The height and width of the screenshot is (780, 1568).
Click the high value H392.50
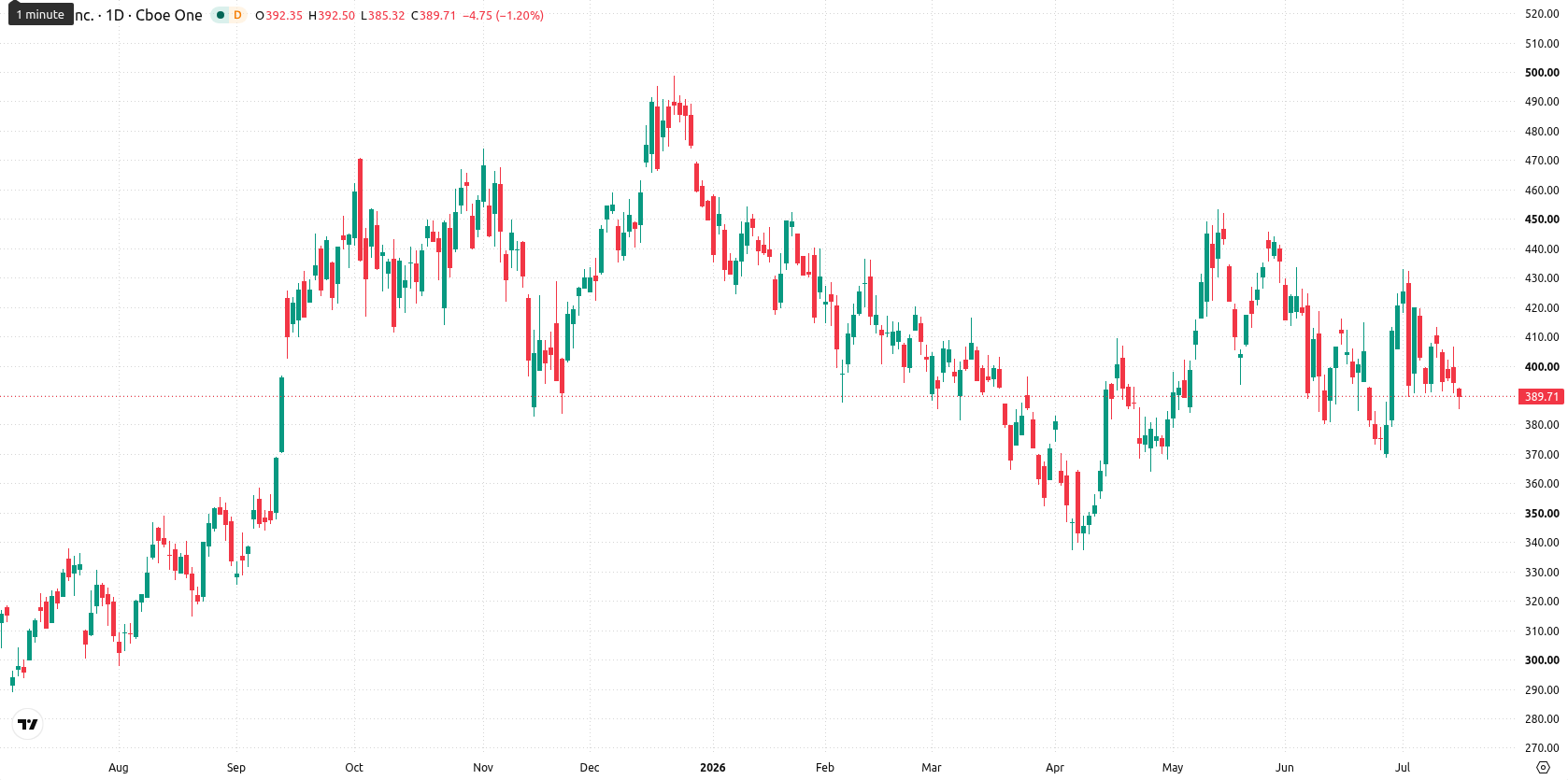click(x=332, y=16)
